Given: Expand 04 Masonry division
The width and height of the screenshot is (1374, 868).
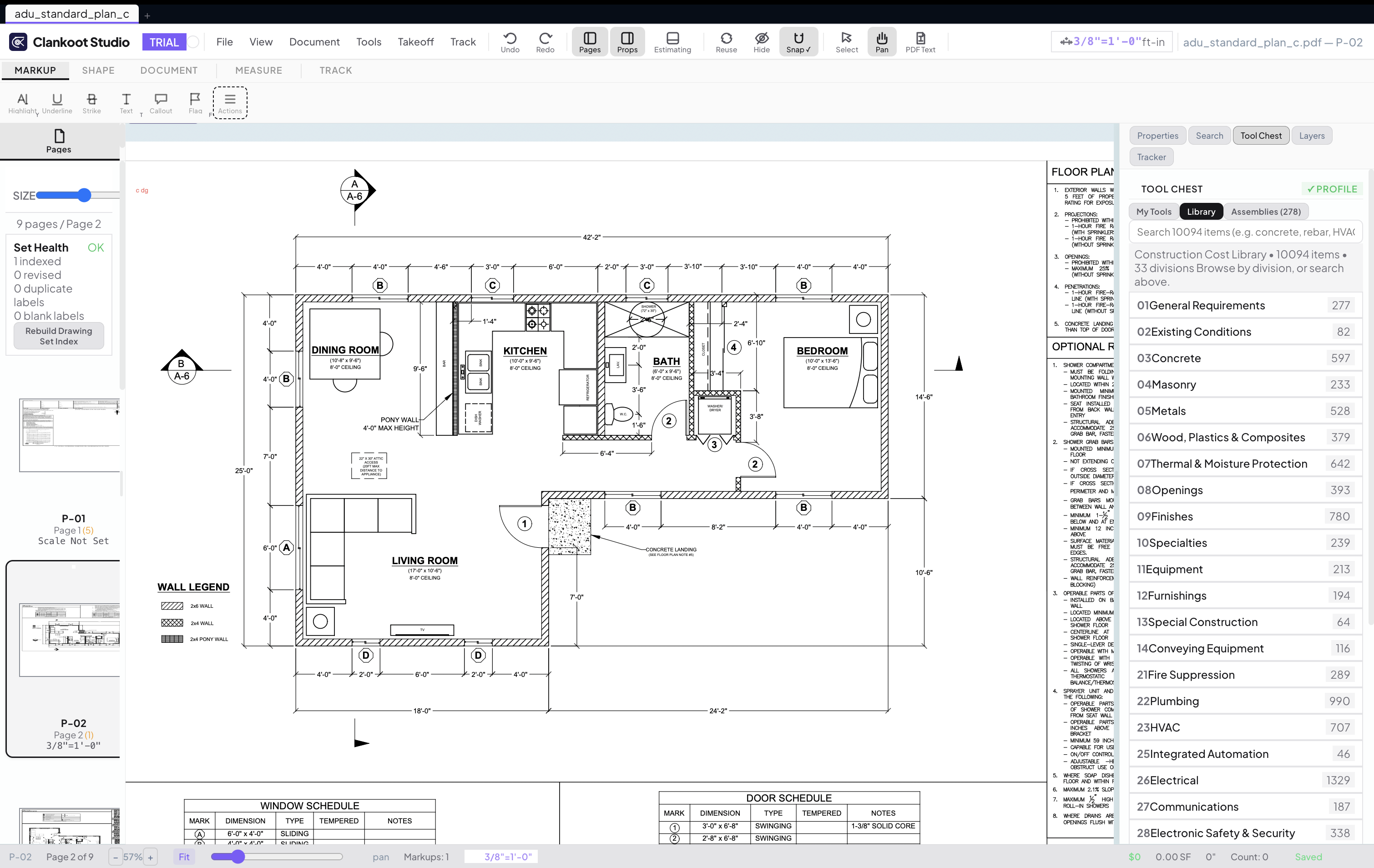Looking at the screenshot, I should coord(1245,384).
